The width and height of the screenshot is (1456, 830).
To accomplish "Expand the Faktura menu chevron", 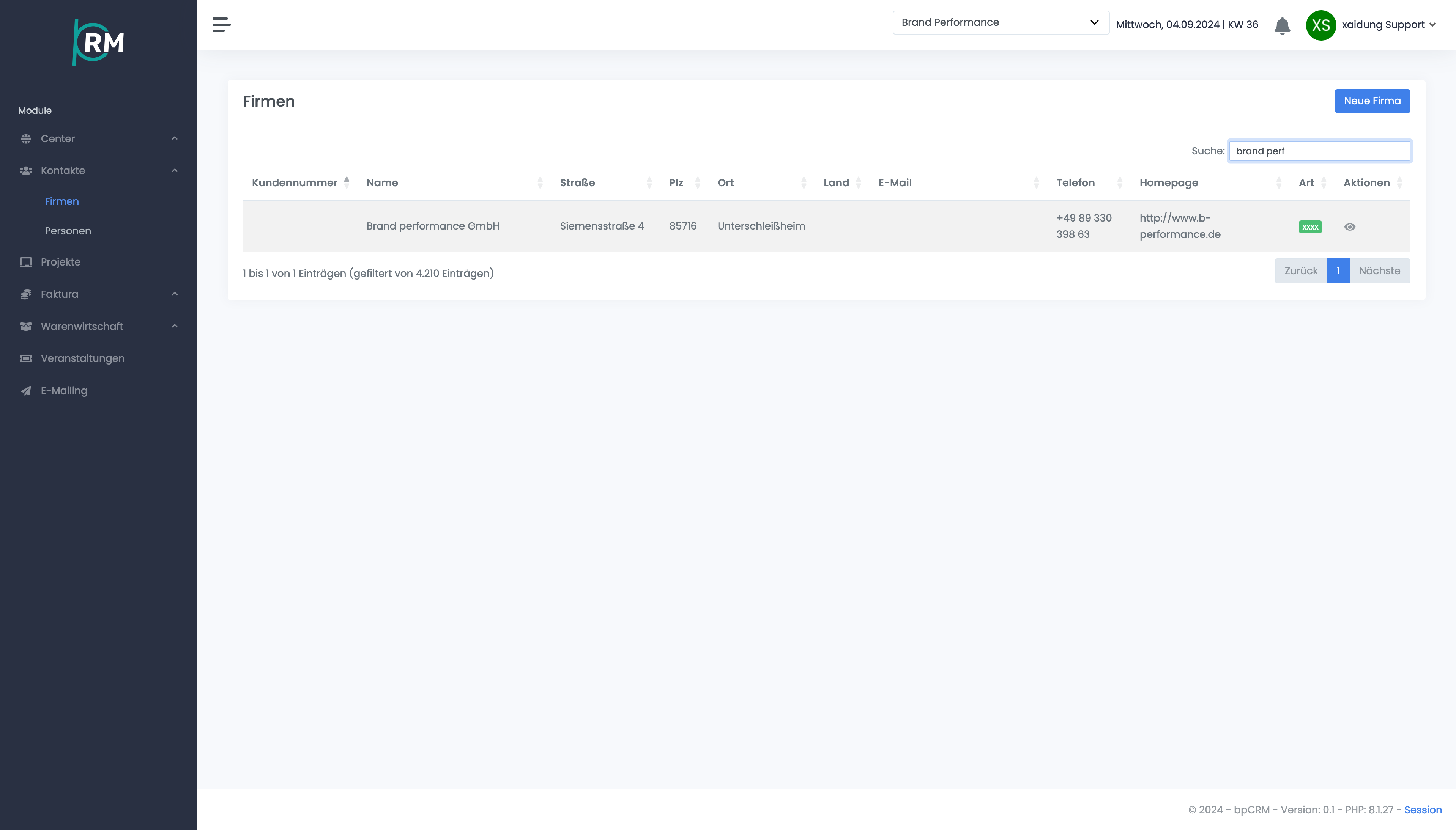I will 175,294.
